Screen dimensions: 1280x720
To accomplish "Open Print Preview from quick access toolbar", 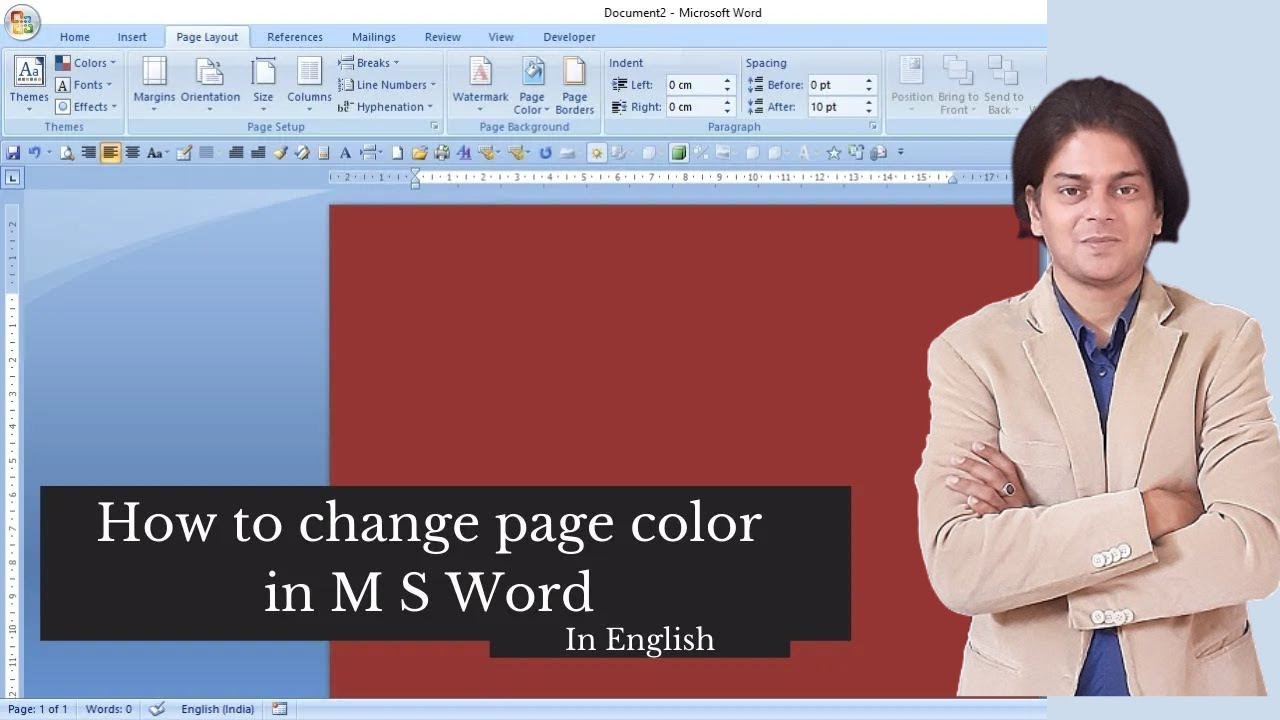I will 67,153.
